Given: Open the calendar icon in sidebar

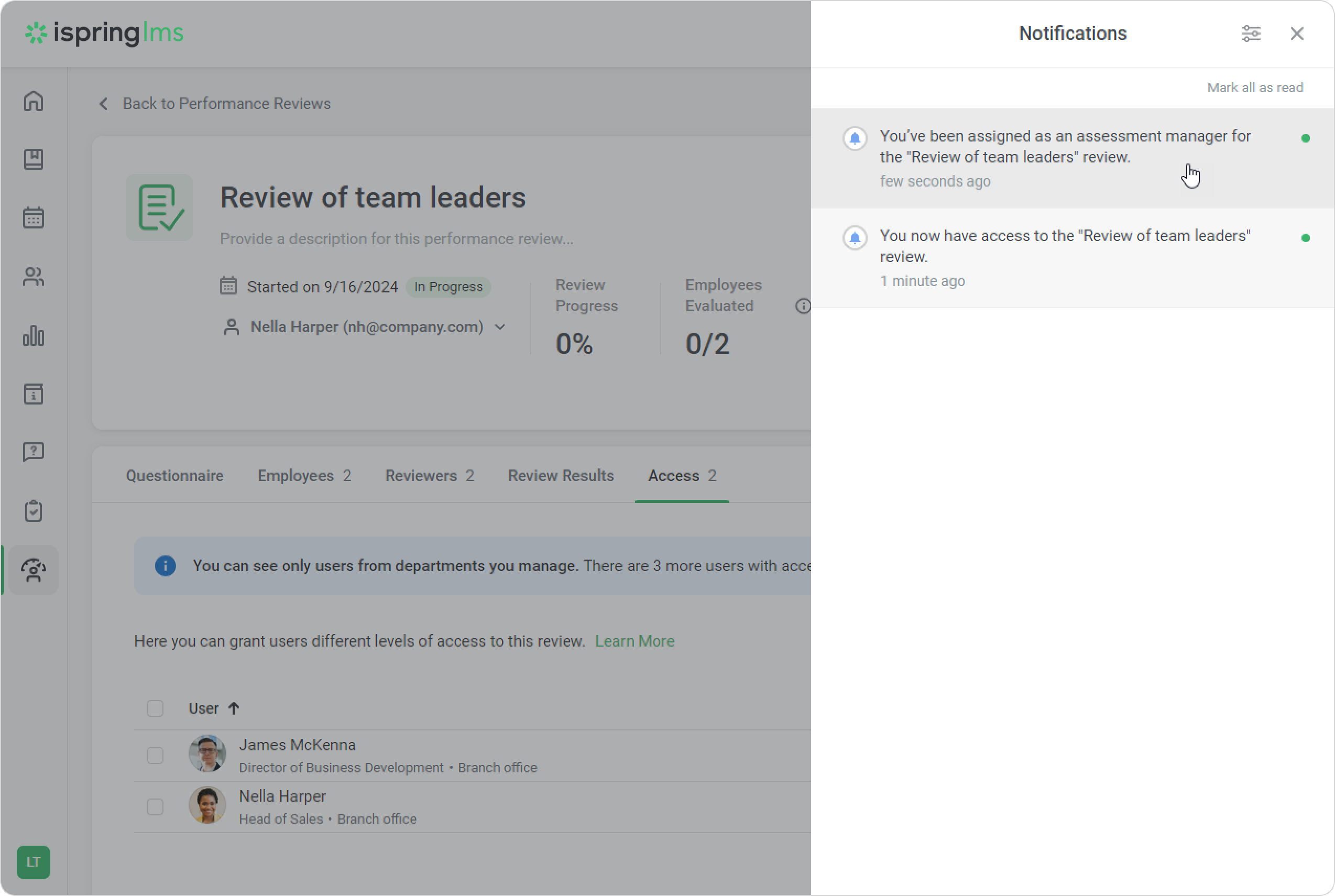Looking at the screenshot, I should point(34,218).
